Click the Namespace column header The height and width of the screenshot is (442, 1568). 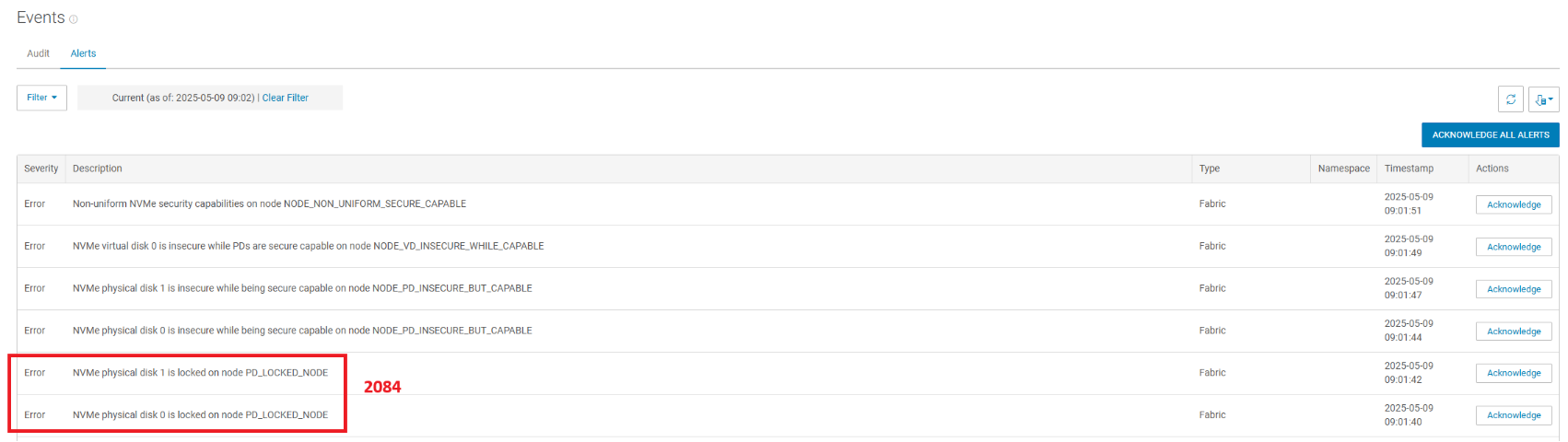coord(1343,169)
